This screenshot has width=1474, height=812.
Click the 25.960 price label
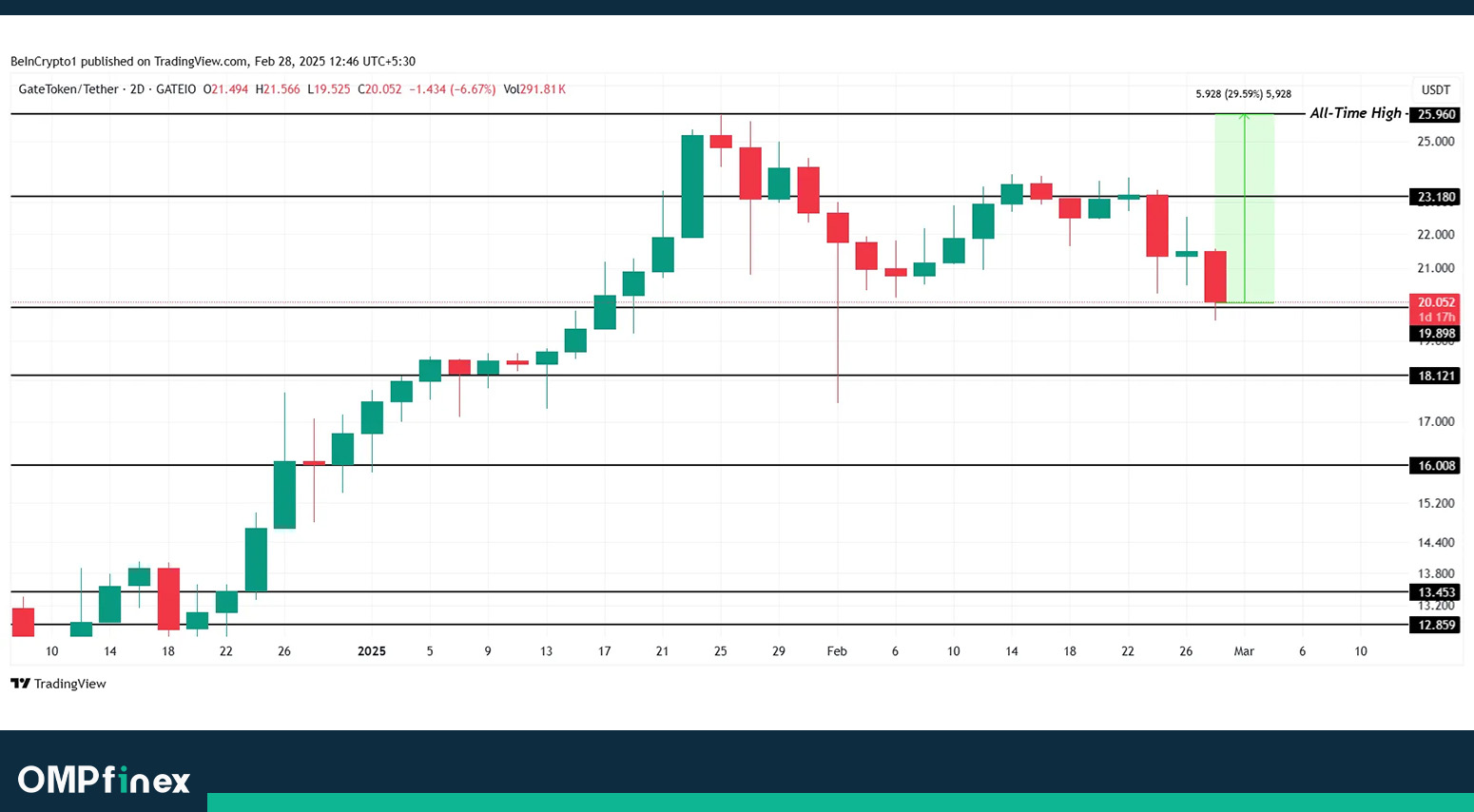[1436, 114]
